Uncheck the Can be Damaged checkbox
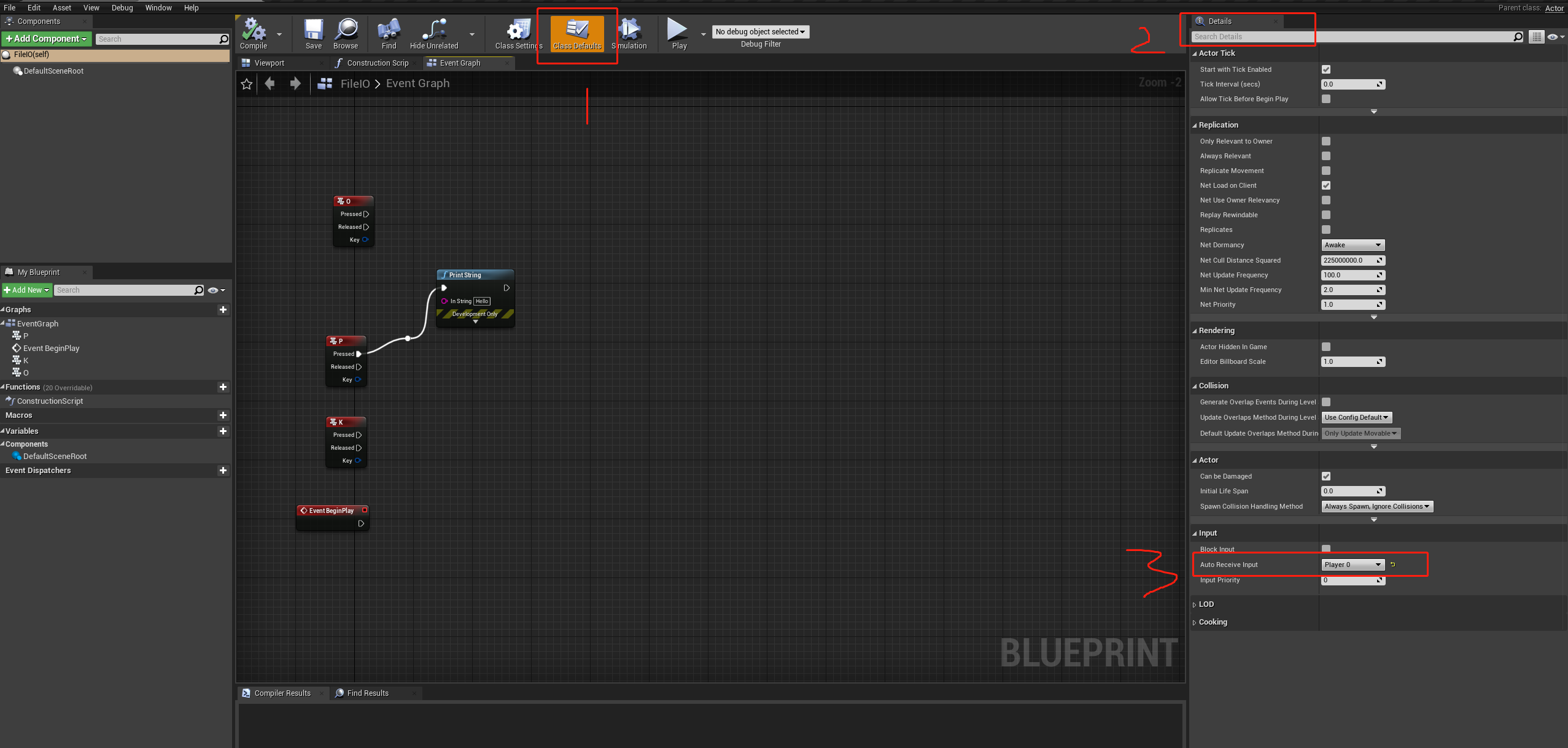The image size is (1568, 748). point(1325,476)
